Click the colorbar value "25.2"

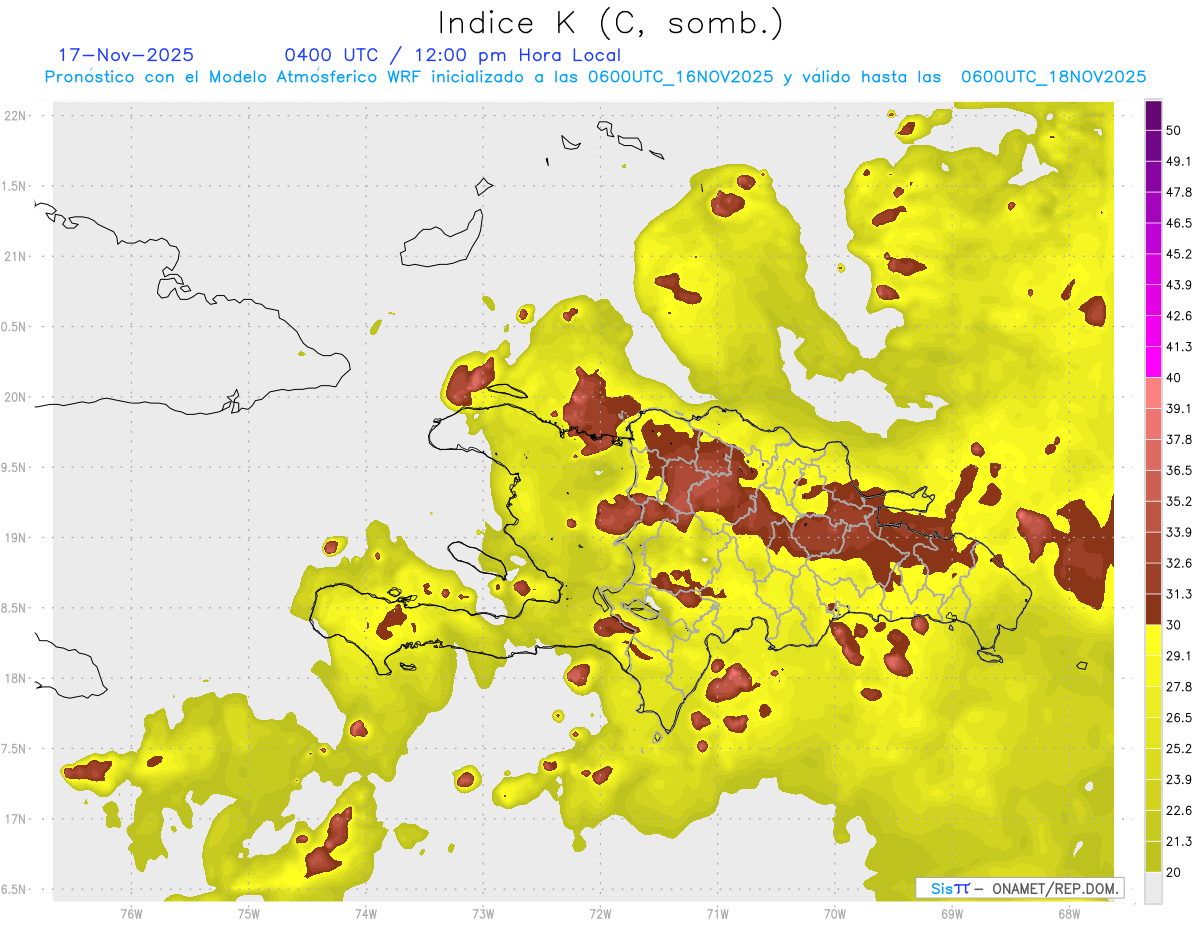tap(1179, 748)
